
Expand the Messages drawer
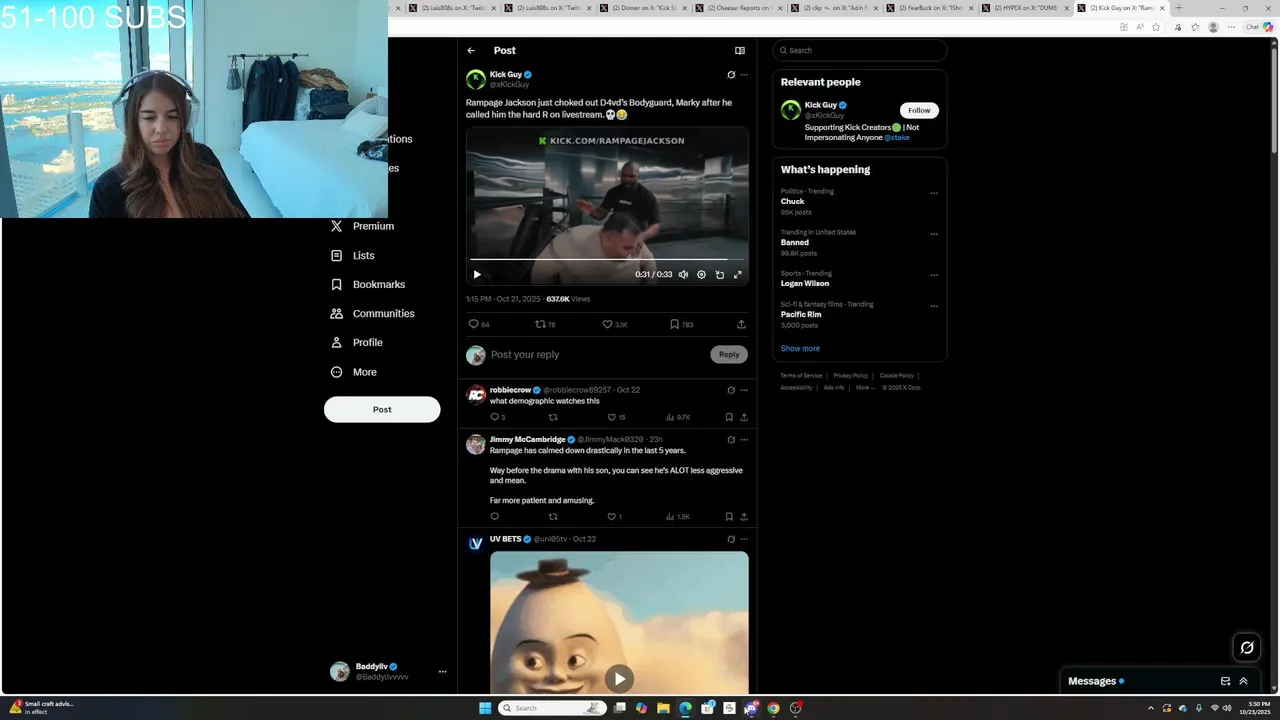point(1243,681)
